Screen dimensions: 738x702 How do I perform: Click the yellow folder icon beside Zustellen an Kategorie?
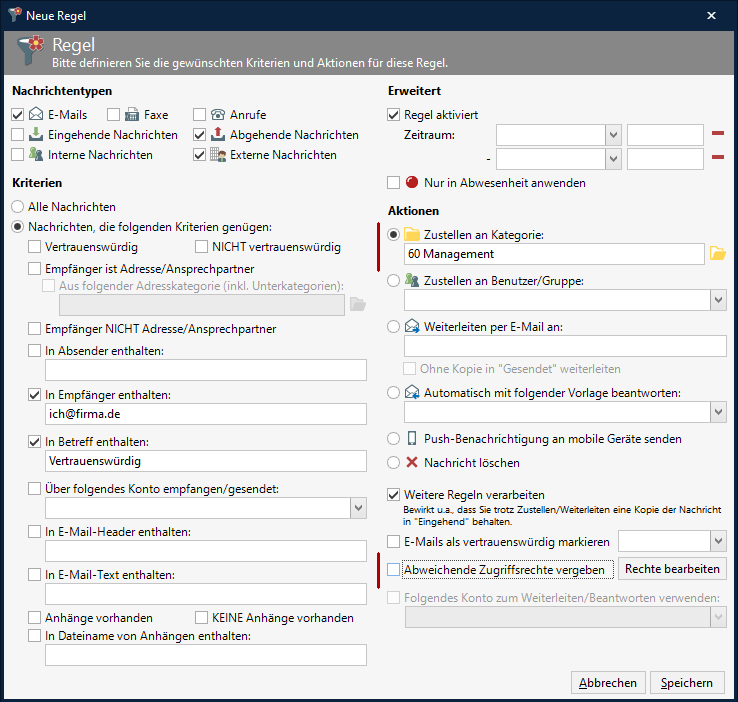coord(412,234)
